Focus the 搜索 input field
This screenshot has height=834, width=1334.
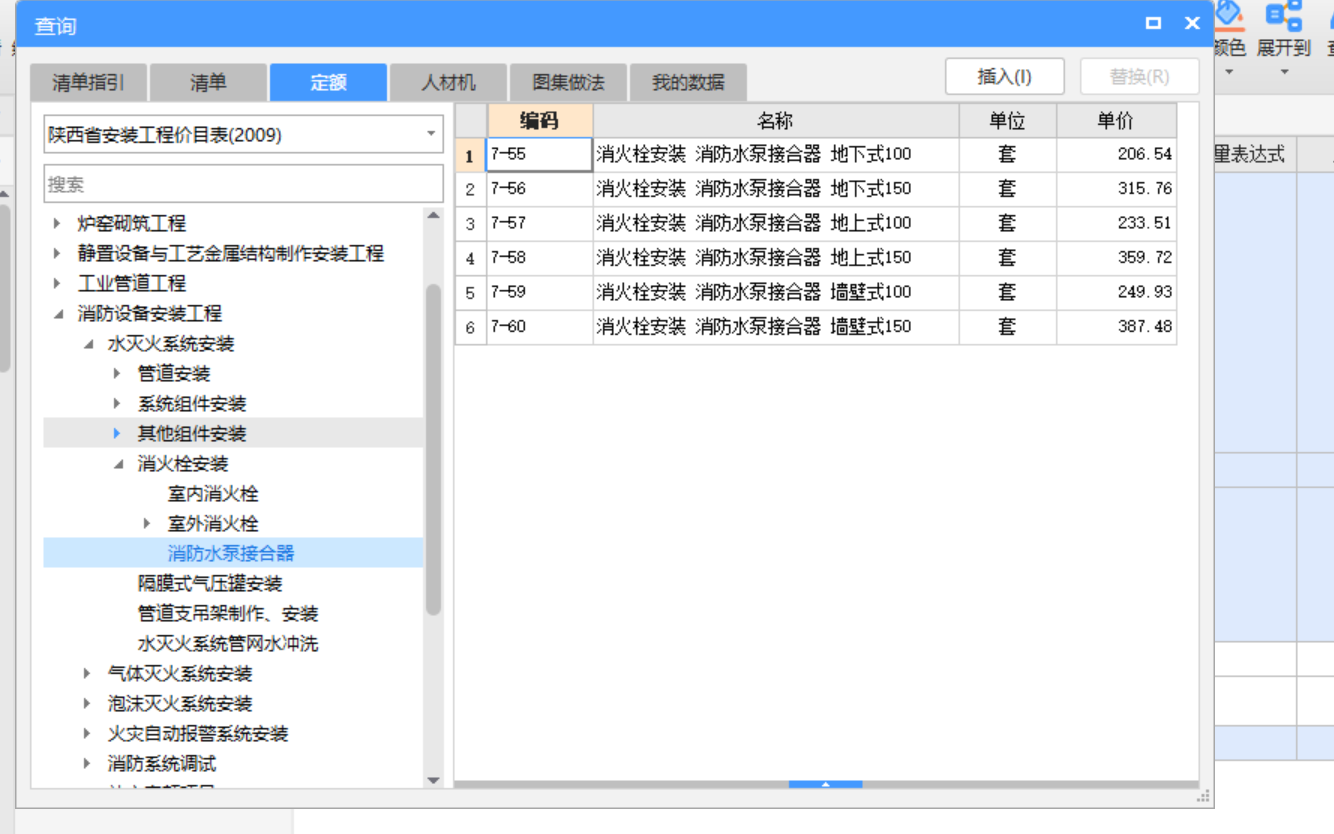coord(243,184)
